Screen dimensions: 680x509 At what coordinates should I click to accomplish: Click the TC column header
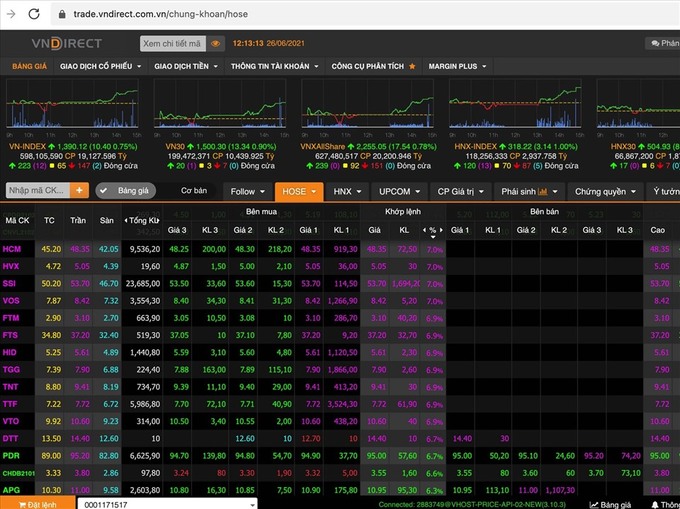pos(49,221)
